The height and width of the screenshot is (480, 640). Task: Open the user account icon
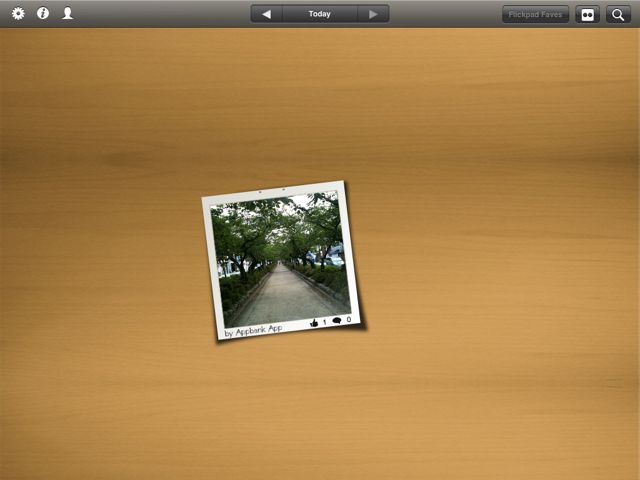coord(68,13)
